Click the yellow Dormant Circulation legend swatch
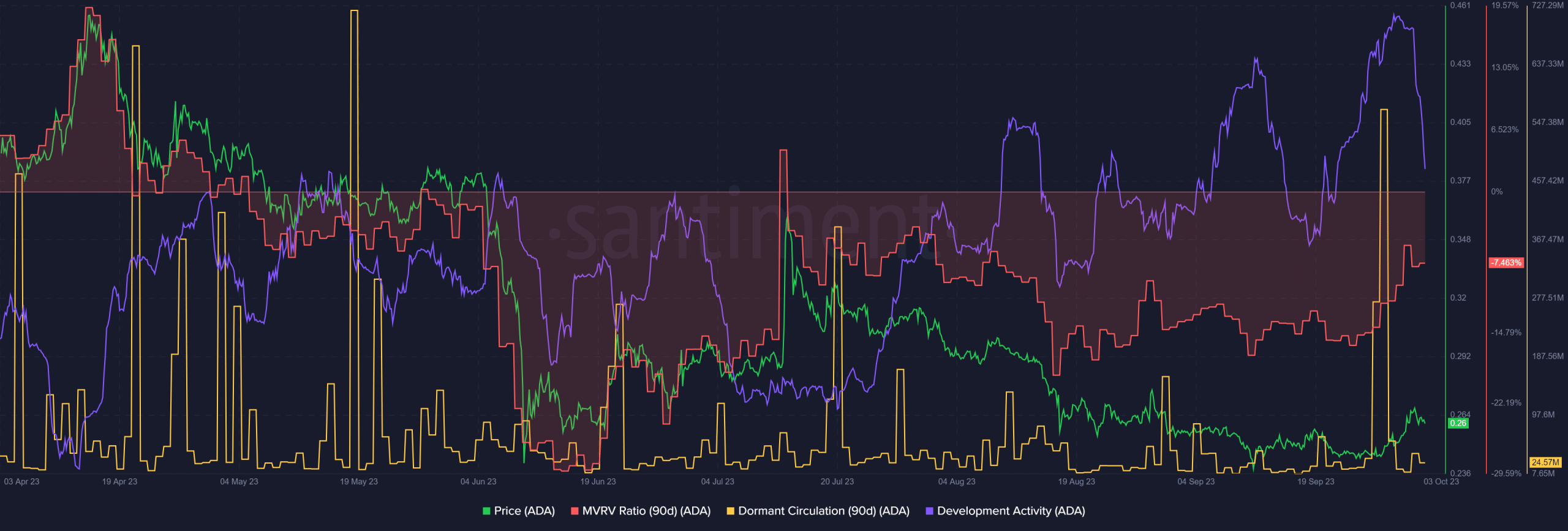Image resolution: width=1568 pixels, height=531 pixels. (x=730, y=511)
